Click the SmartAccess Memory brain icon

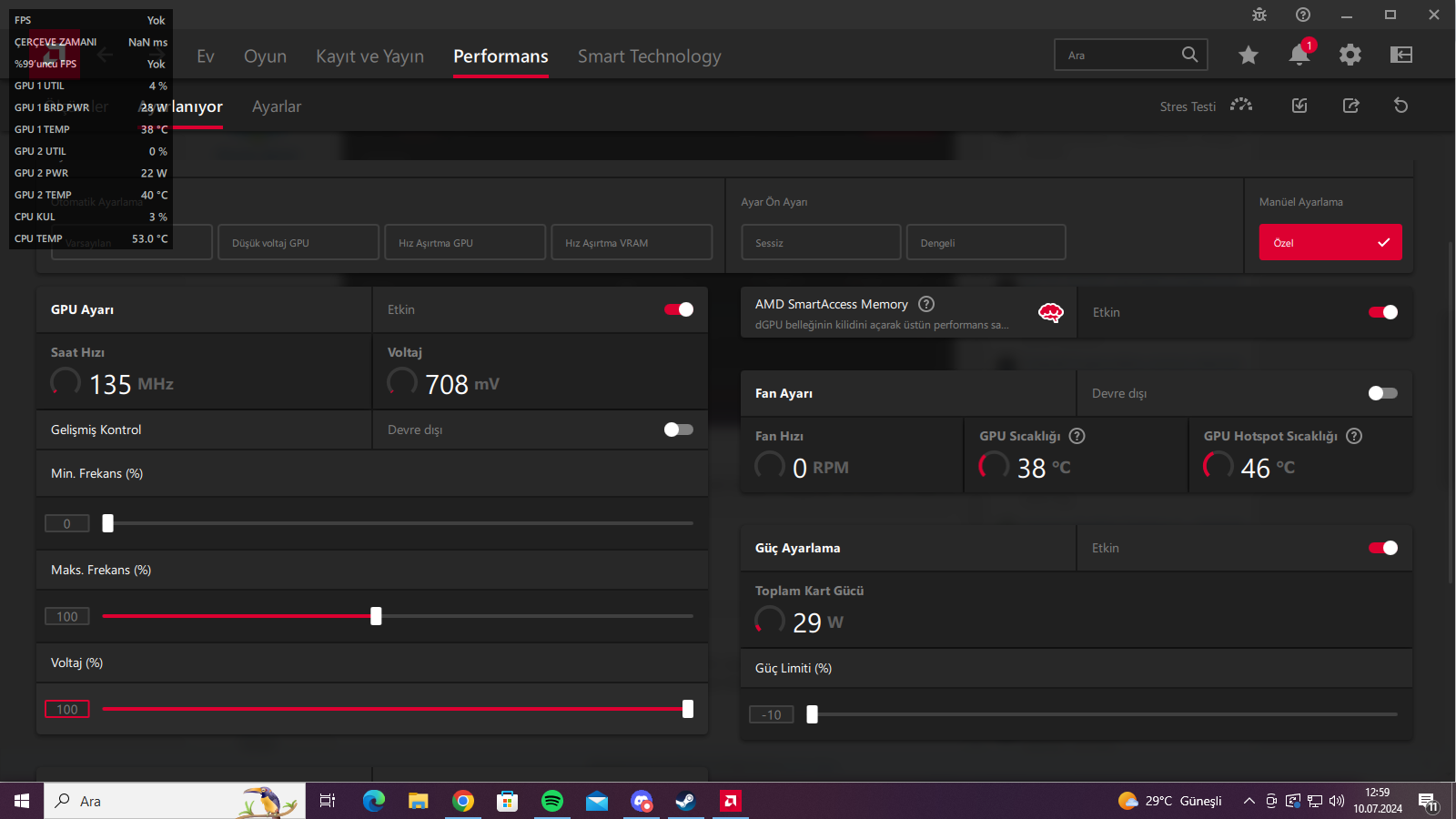(x=1050, y=313)
